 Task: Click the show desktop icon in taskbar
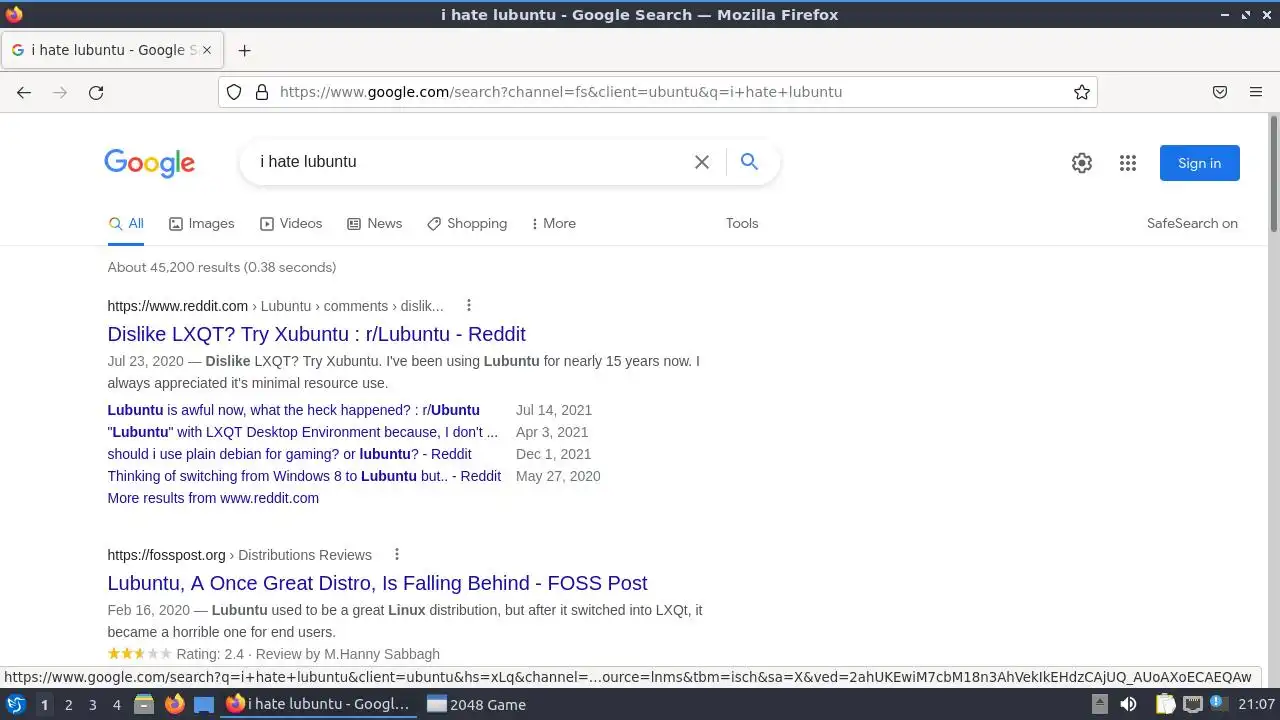204,705
